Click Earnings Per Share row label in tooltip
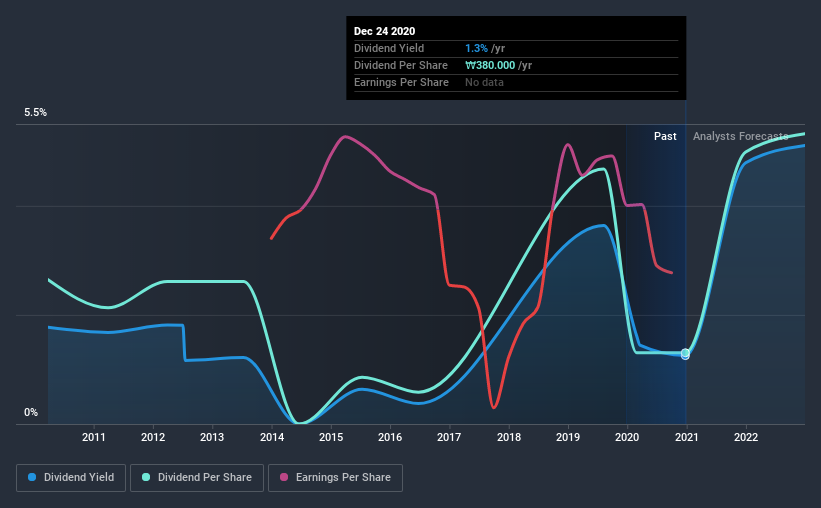 402,82
